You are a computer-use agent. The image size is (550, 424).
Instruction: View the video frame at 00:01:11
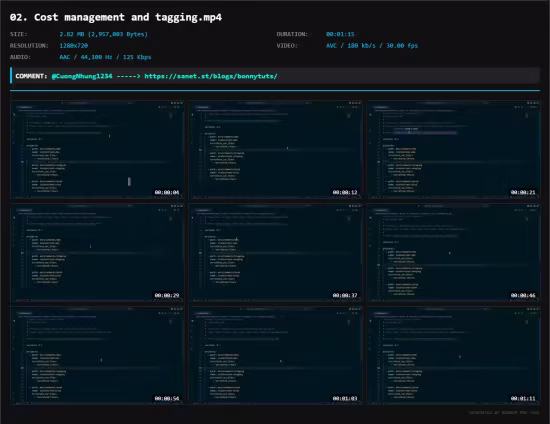pos(453,356)
